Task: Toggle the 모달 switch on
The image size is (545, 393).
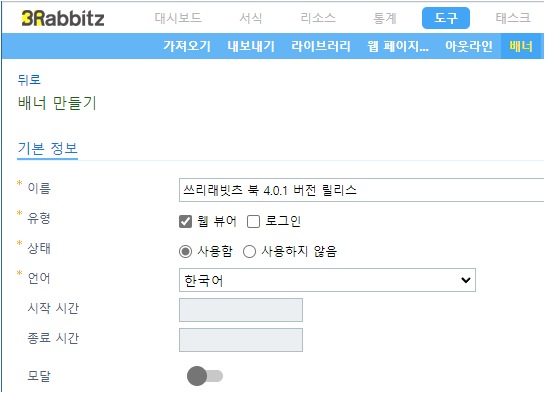Action: [205, 376]
